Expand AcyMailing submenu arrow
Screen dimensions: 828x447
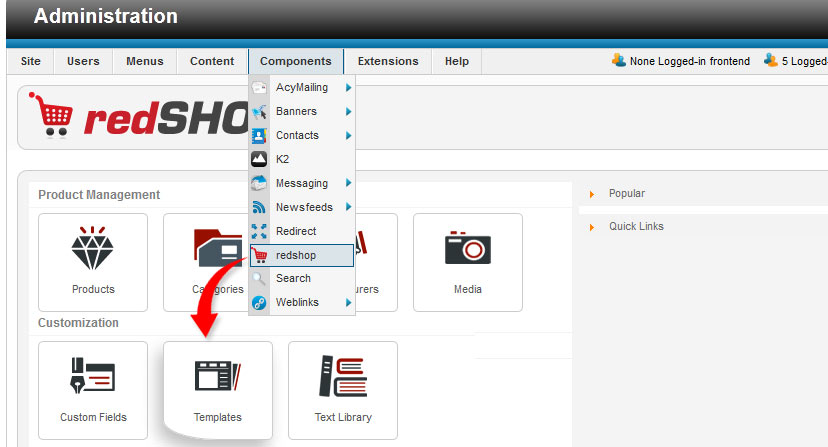(349, 88)
